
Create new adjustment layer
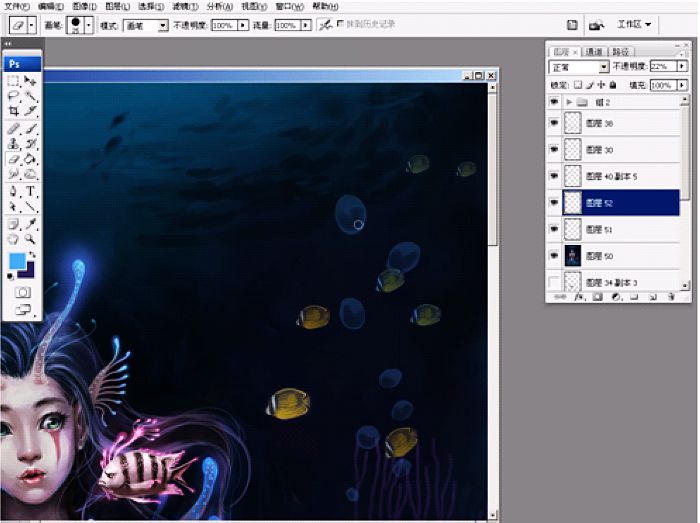pyautogui.click(x=616, y=297)
